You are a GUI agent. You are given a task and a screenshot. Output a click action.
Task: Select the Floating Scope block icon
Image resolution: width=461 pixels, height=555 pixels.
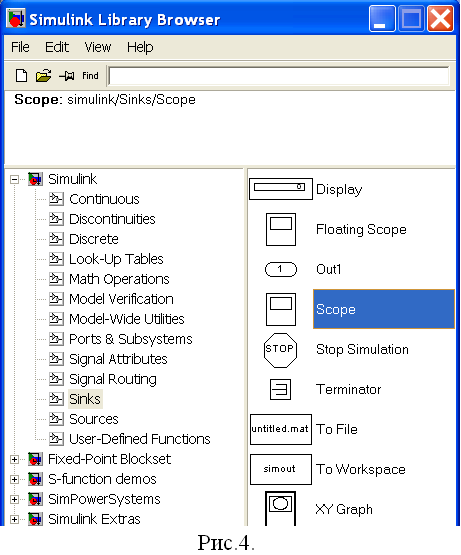281,229
